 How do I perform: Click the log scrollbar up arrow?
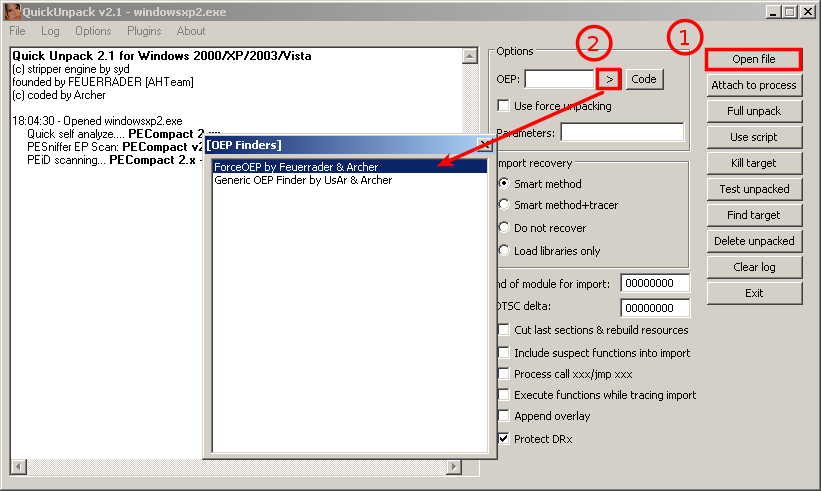click(x=471, y=56)
